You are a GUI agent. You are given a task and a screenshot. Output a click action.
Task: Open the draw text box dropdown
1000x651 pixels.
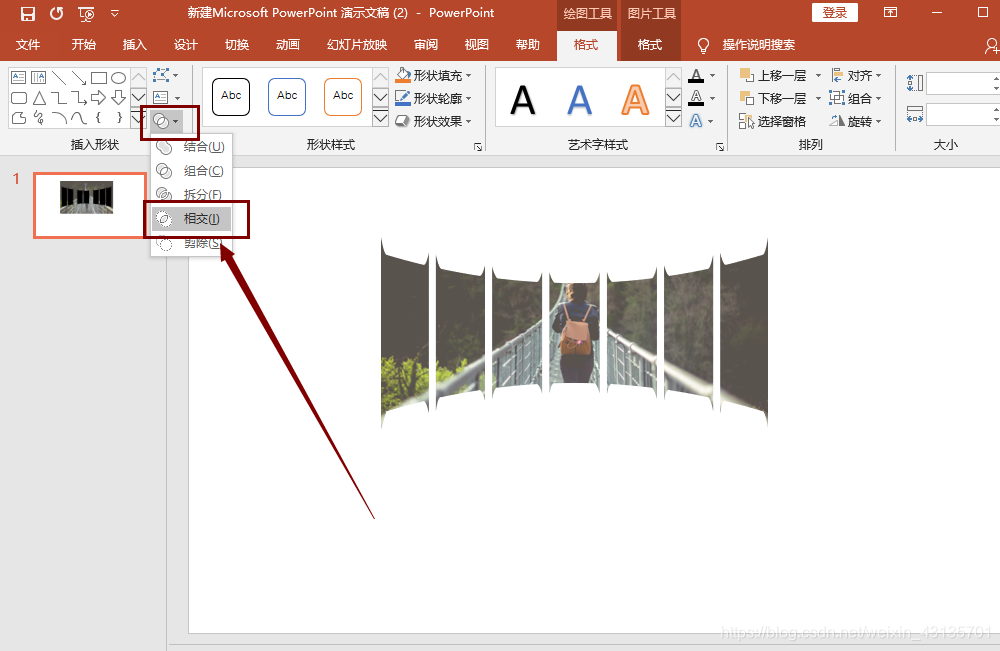click(166, 98)
